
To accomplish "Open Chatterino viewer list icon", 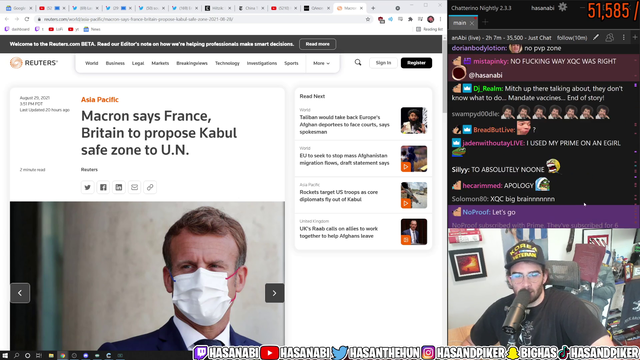I will 609,38.
